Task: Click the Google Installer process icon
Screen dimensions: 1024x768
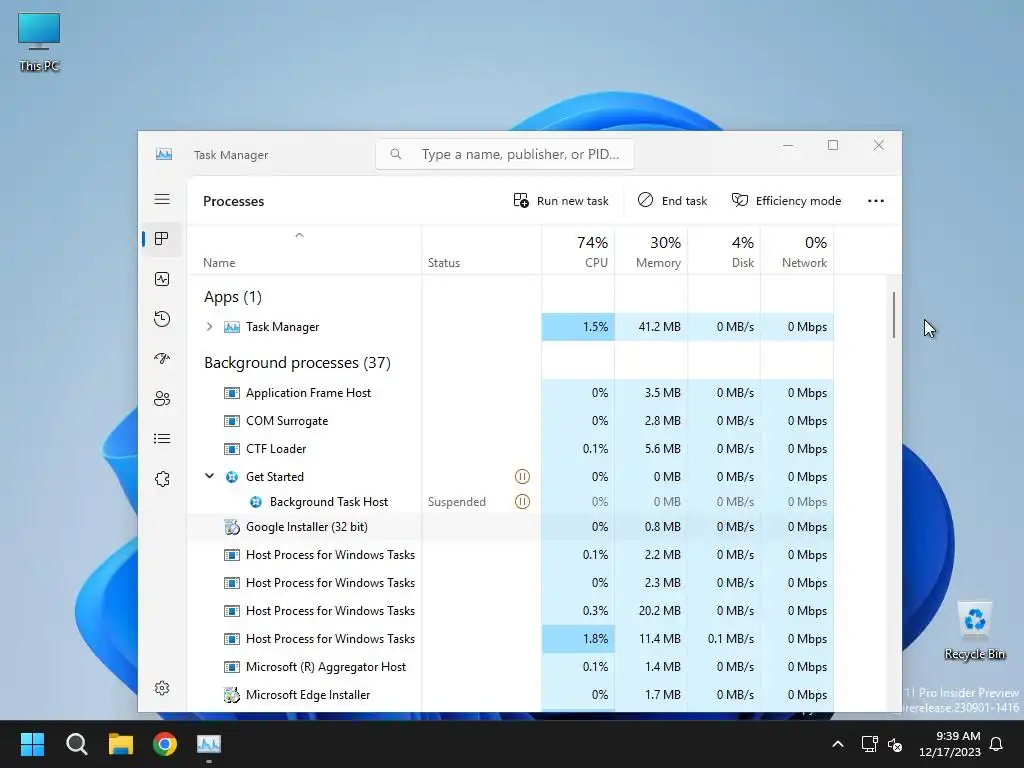Action: [232, 526]
